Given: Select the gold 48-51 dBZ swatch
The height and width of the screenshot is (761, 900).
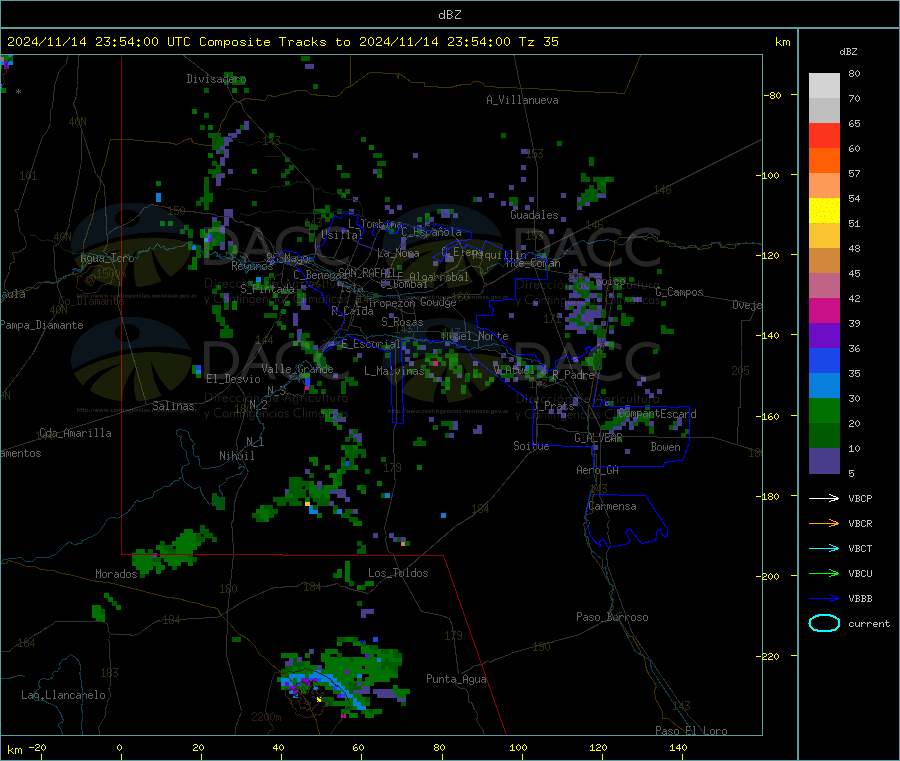Looking at the screenshot, I should click(824, 236).
